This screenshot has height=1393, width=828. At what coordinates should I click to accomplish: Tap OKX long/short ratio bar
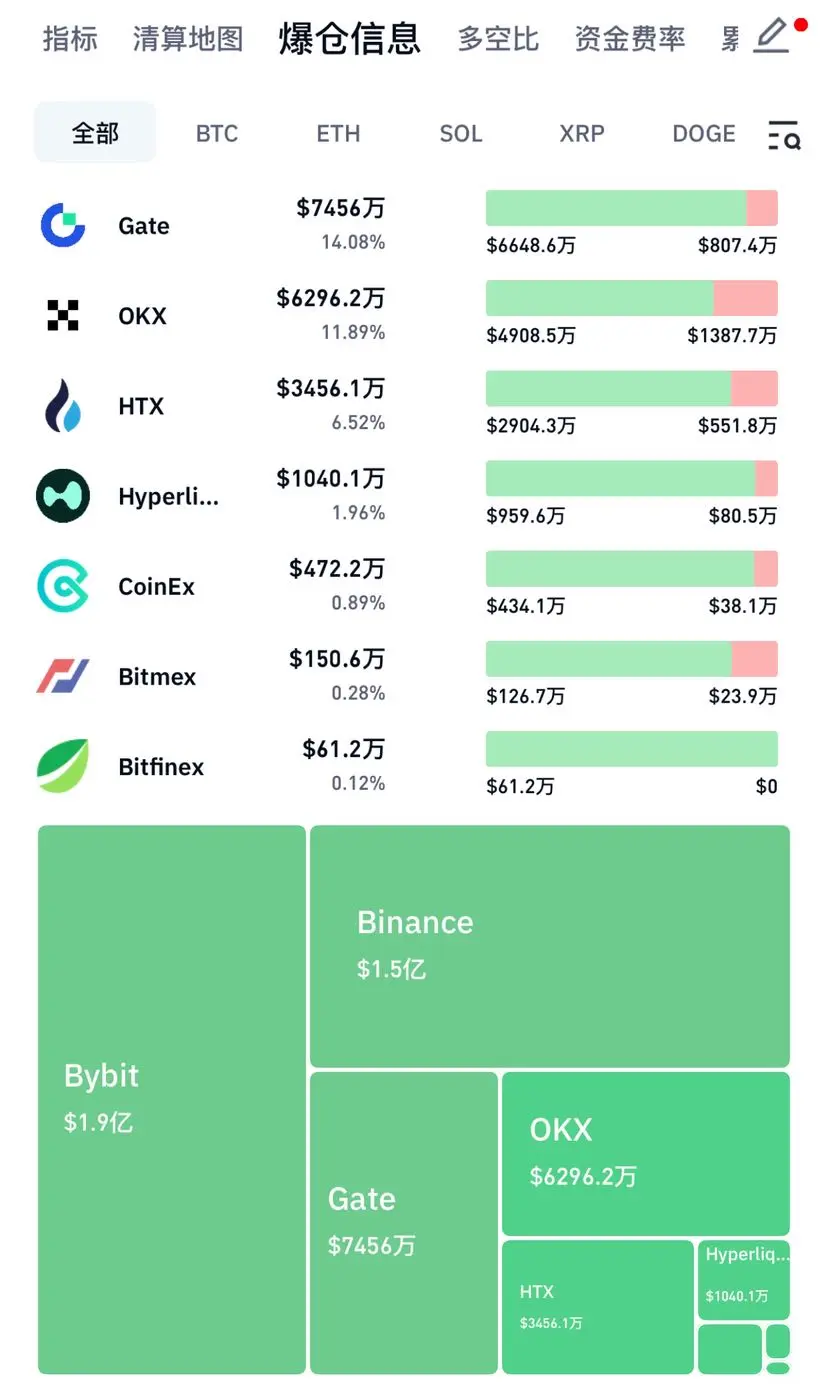click(632, 298)
